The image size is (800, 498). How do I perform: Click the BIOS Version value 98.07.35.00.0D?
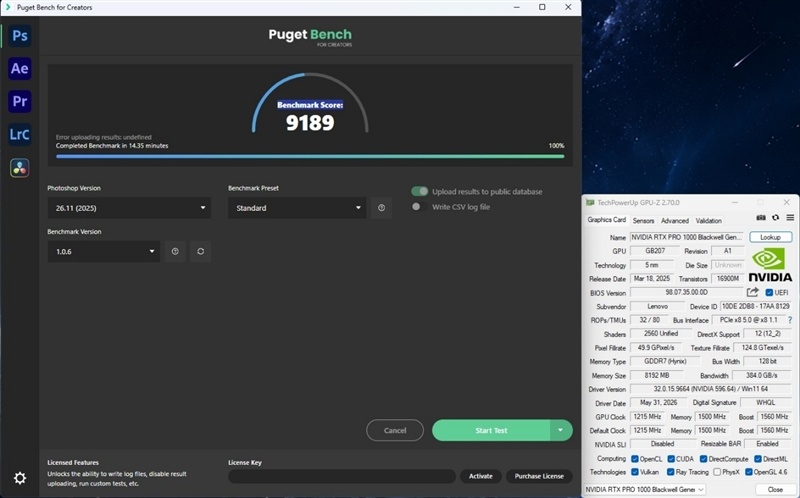[x=686, y=292]
